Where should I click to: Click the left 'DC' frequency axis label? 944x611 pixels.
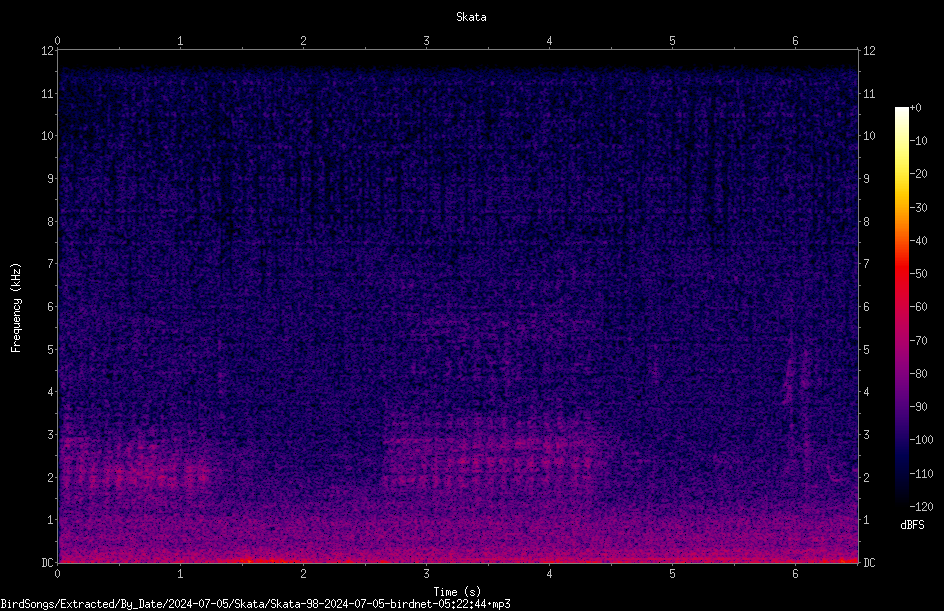click(x=48, y=562)
